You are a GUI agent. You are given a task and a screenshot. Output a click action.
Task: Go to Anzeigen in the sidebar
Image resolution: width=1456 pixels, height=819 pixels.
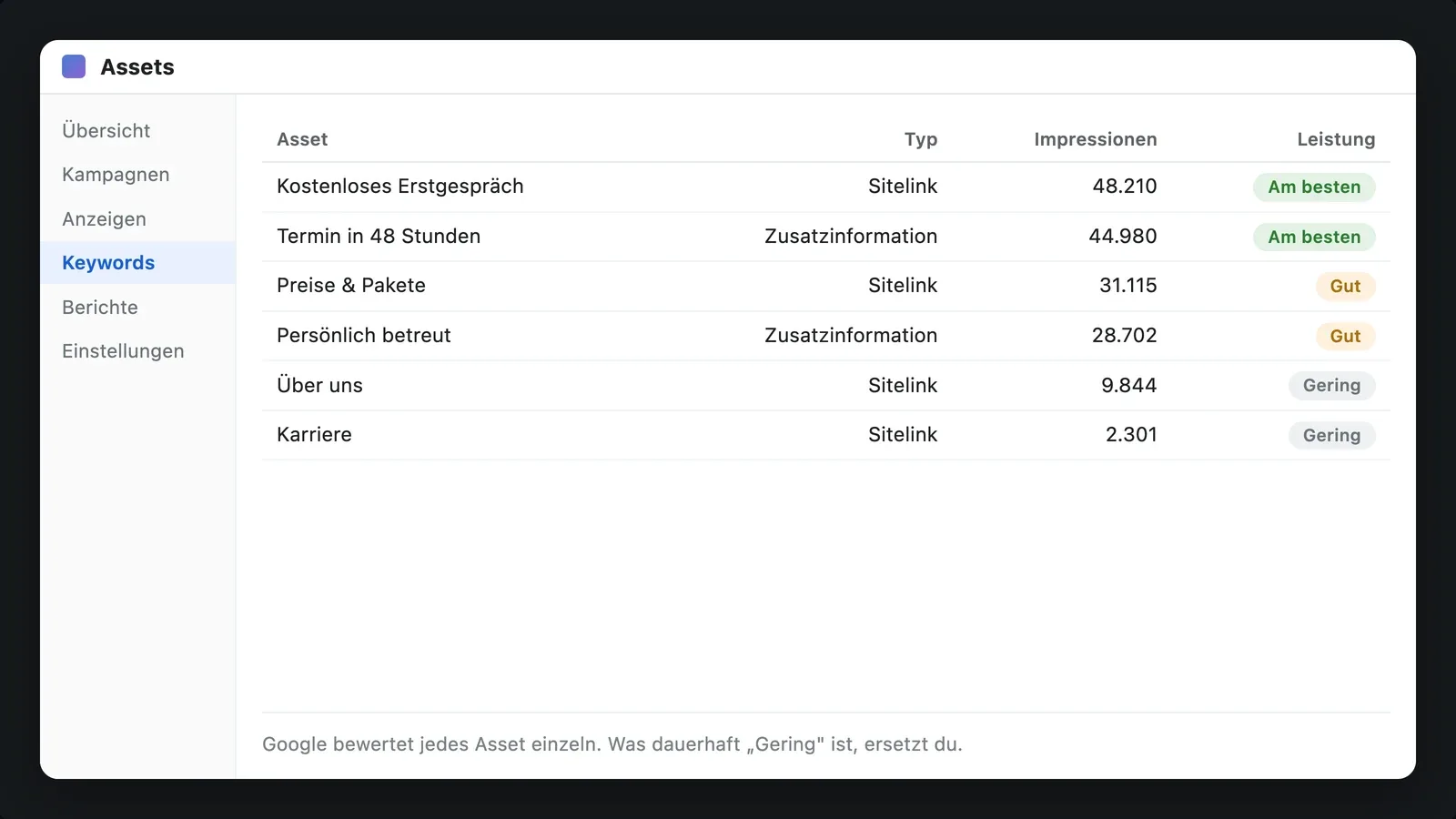[x=137, y=218]
